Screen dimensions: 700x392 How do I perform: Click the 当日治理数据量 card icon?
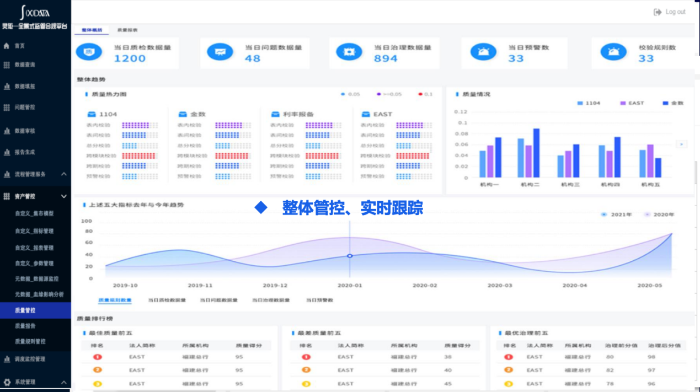tap(349, 52)
